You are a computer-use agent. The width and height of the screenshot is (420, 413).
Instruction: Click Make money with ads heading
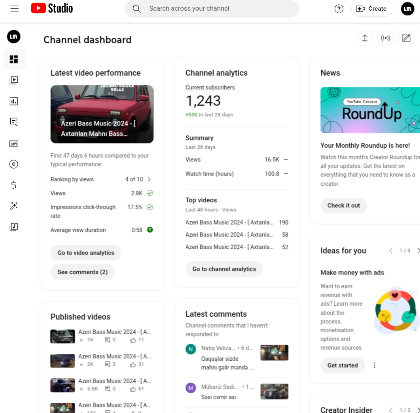tap(352, 272)
